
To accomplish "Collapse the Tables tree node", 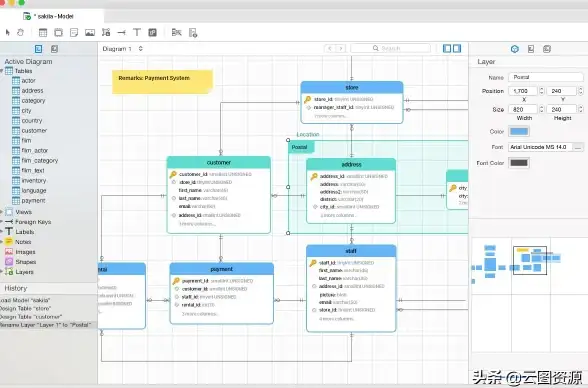I will [2, 71].
